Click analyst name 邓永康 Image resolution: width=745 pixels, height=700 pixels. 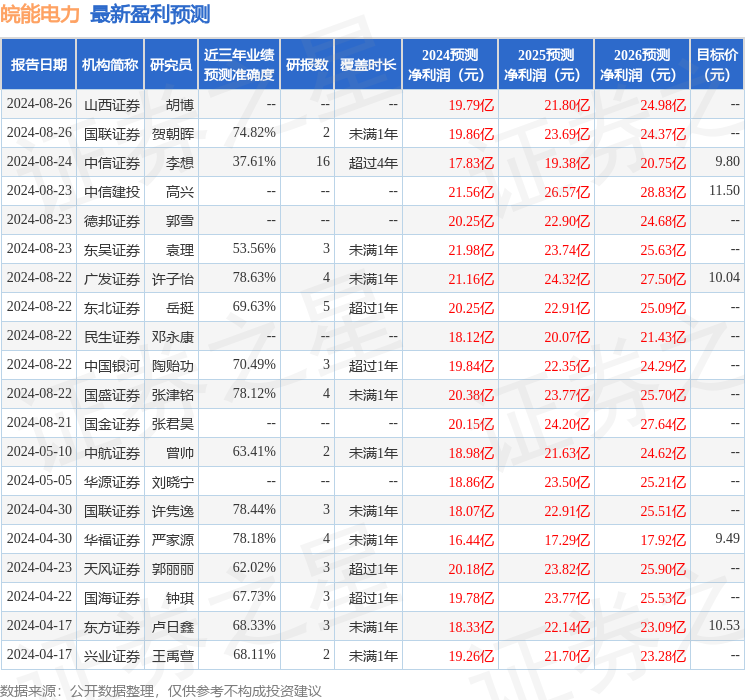coord(173,337)
